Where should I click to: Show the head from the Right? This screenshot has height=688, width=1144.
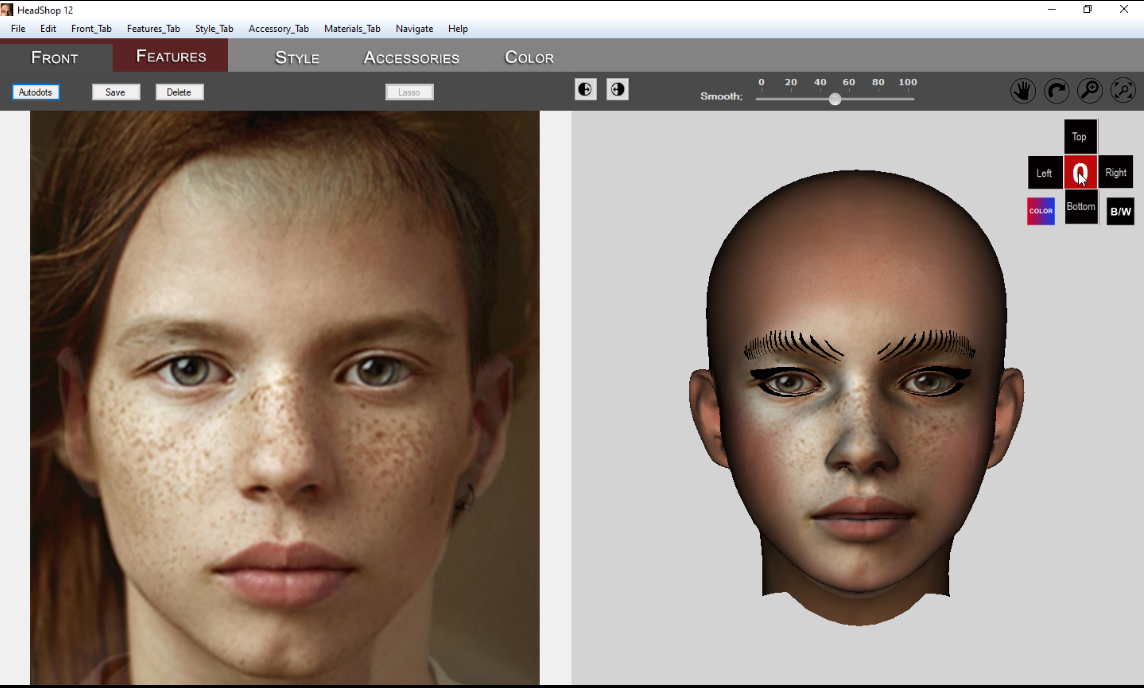[x=1116, y=172]
